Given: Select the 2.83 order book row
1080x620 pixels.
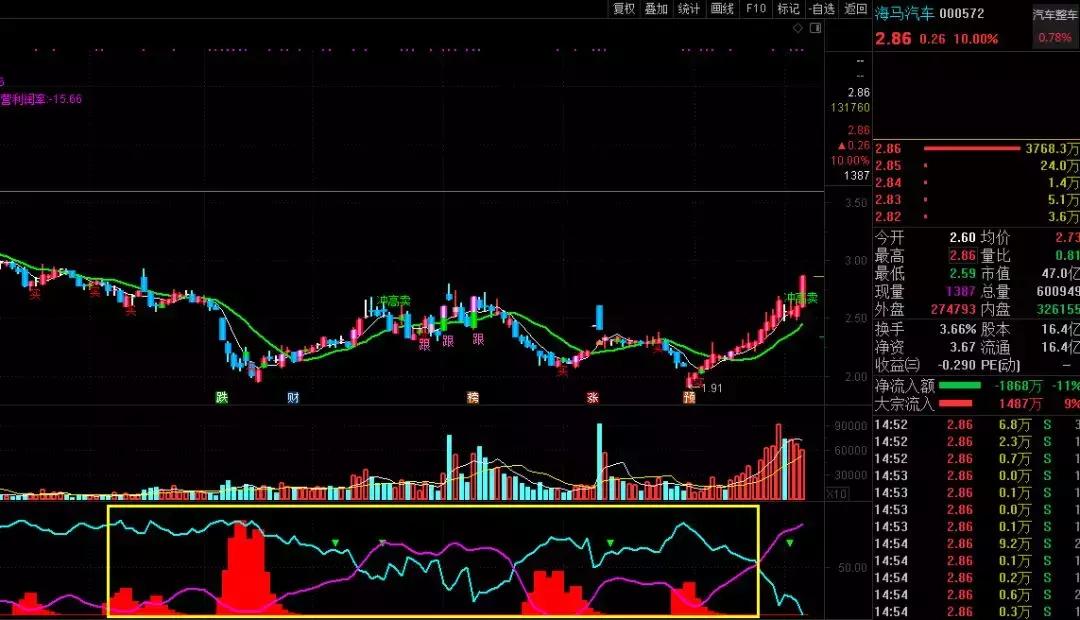Looking at the screenshot, I should pos(976,199).
